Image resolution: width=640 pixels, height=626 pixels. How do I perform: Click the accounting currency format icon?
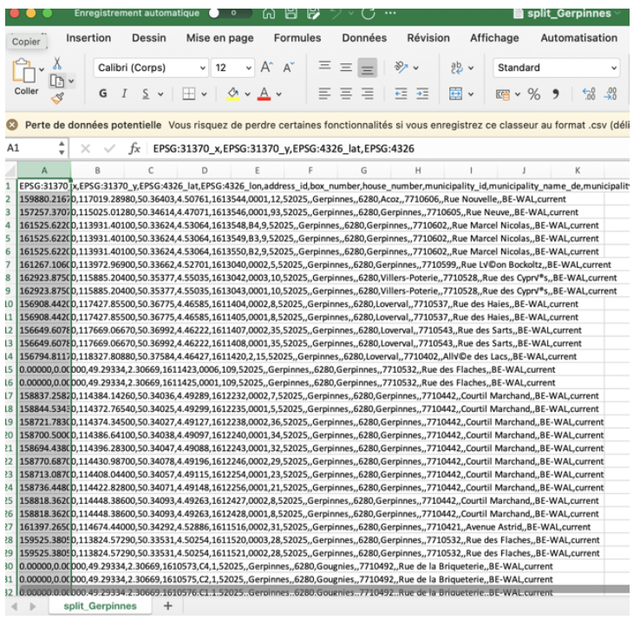(x=503, y=94)
